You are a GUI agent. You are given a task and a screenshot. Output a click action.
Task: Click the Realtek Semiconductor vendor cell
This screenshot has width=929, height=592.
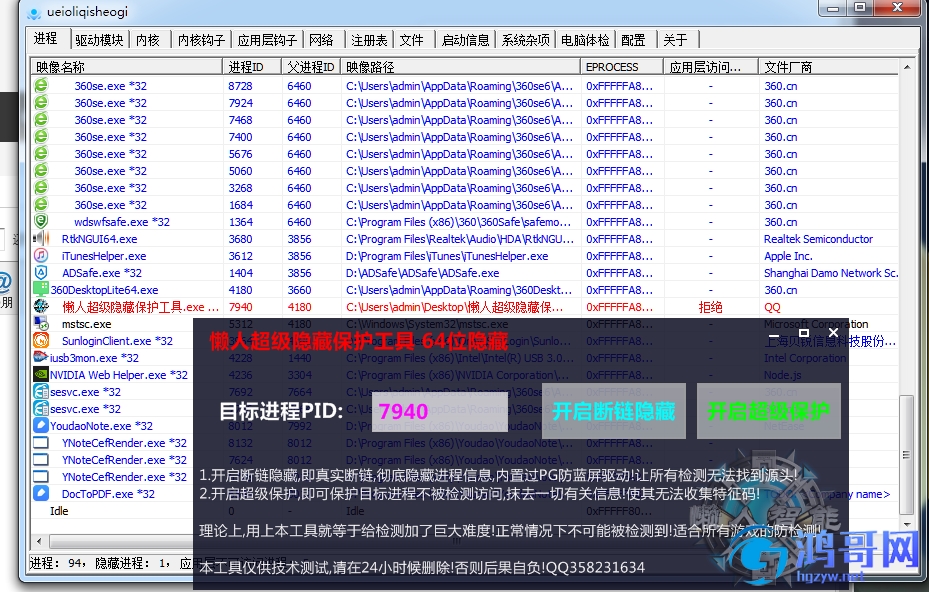(x=818, y=239)
